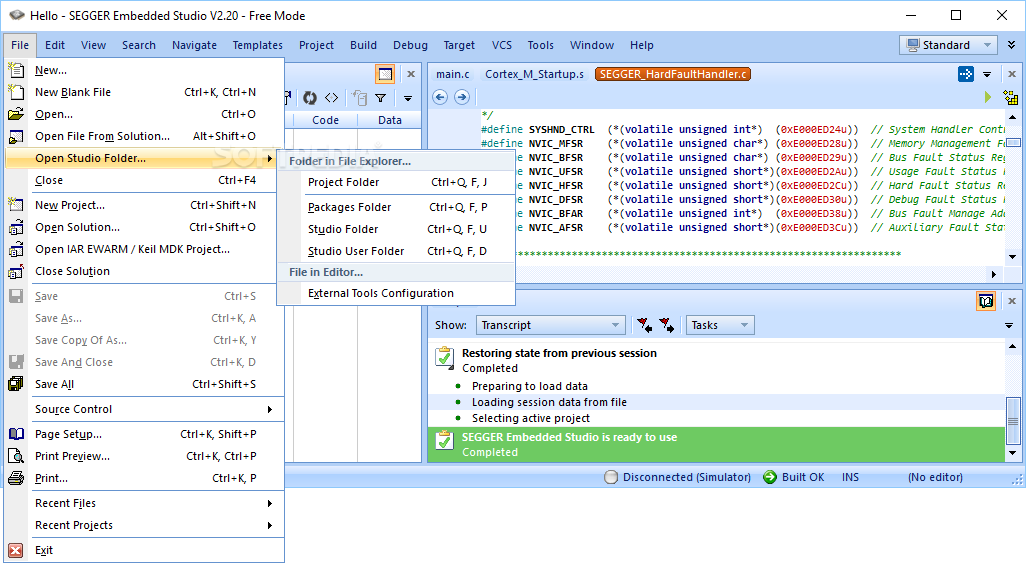This screenshot has width=1026, height=563.
Task: Open the Build menu
Action: point(363,45)
